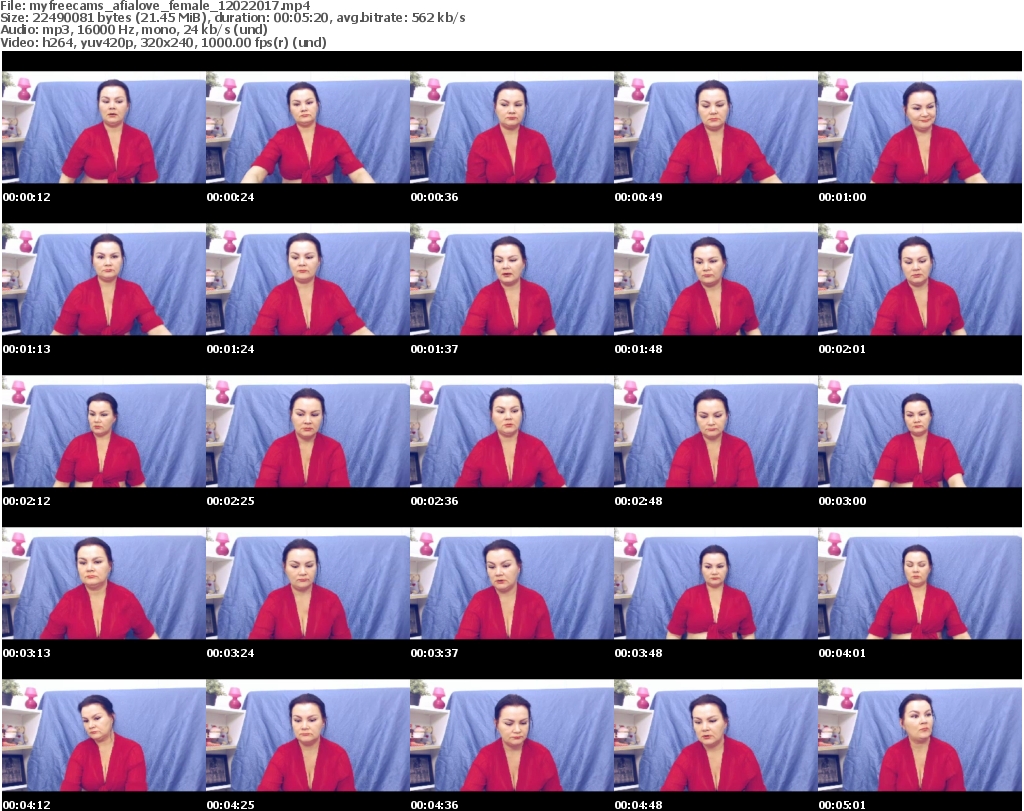
Task: Select the thumbnail frame at 00:01:48
Action: pos(716,279)
